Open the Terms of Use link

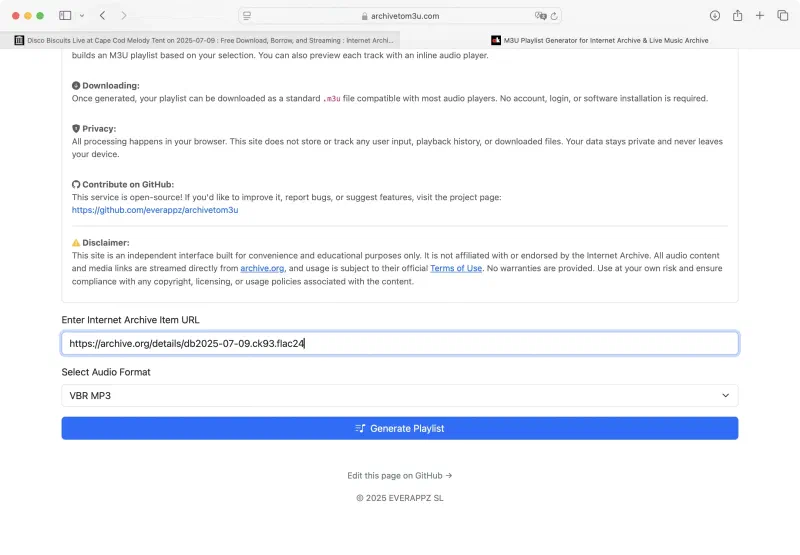456,268
